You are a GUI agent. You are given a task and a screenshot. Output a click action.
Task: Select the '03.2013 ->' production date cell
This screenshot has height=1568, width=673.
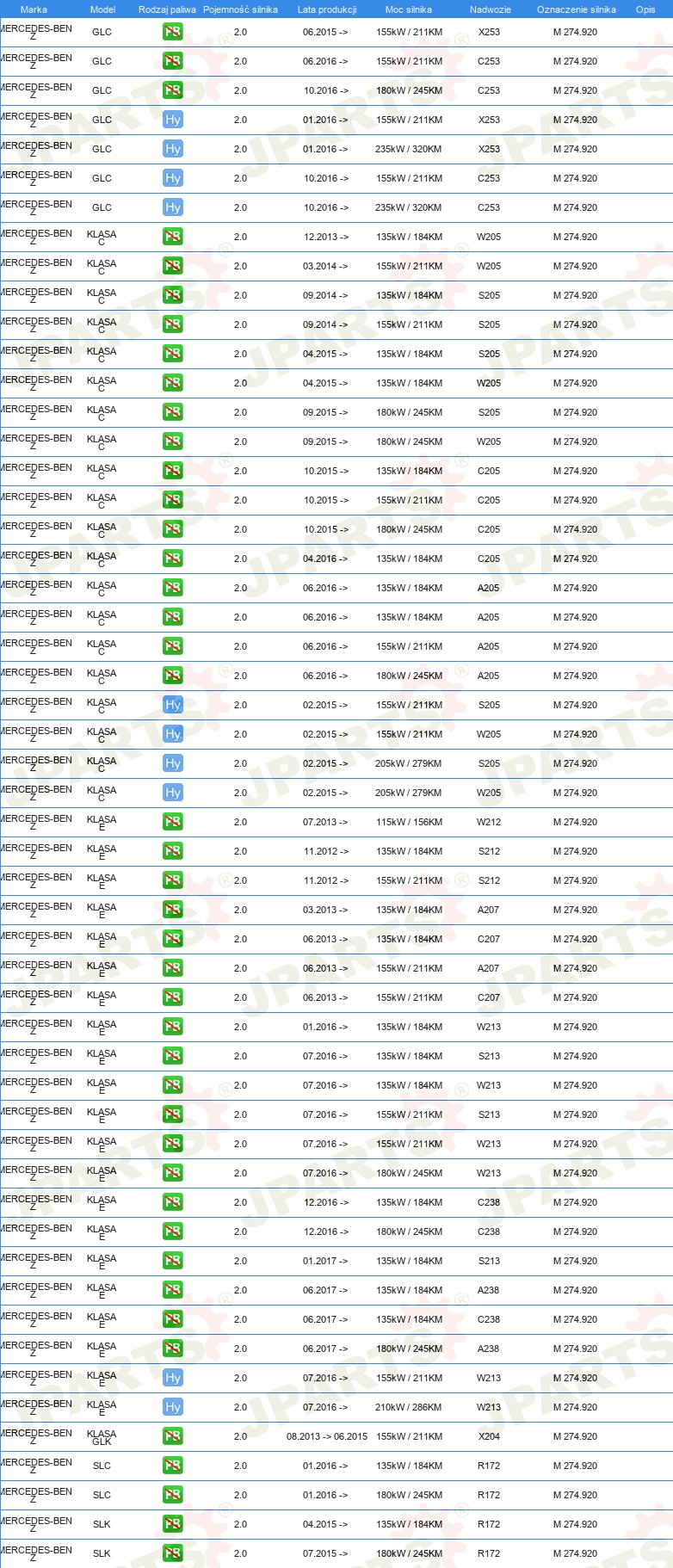pyautogui.click(x=325, y=910)
